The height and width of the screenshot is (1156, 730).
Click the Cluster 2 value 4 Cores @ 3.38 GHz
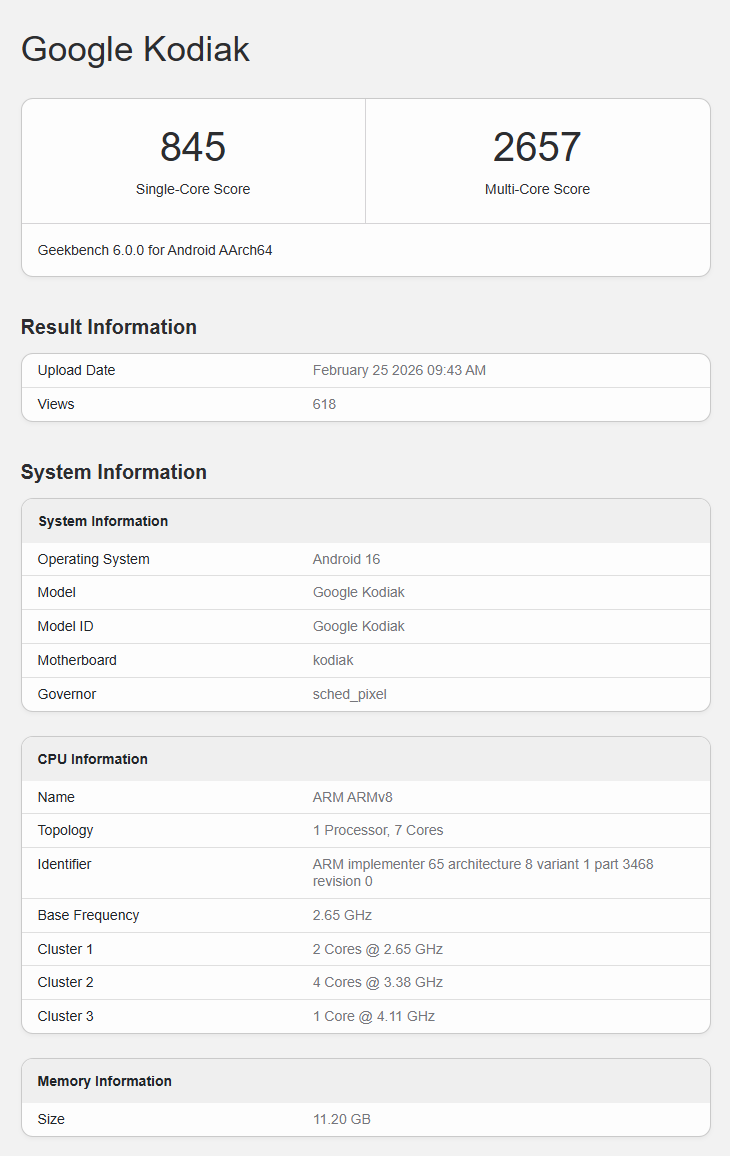coord(378,982)
